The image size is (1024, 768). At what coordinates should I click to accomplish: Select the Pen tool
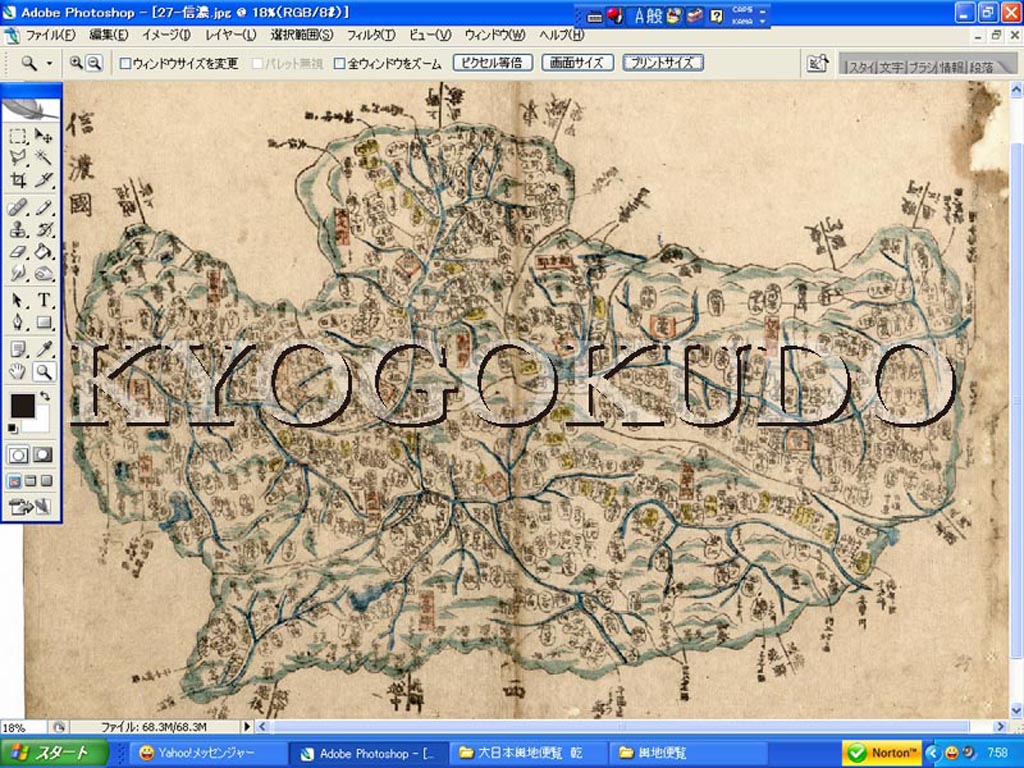[18, 322]
